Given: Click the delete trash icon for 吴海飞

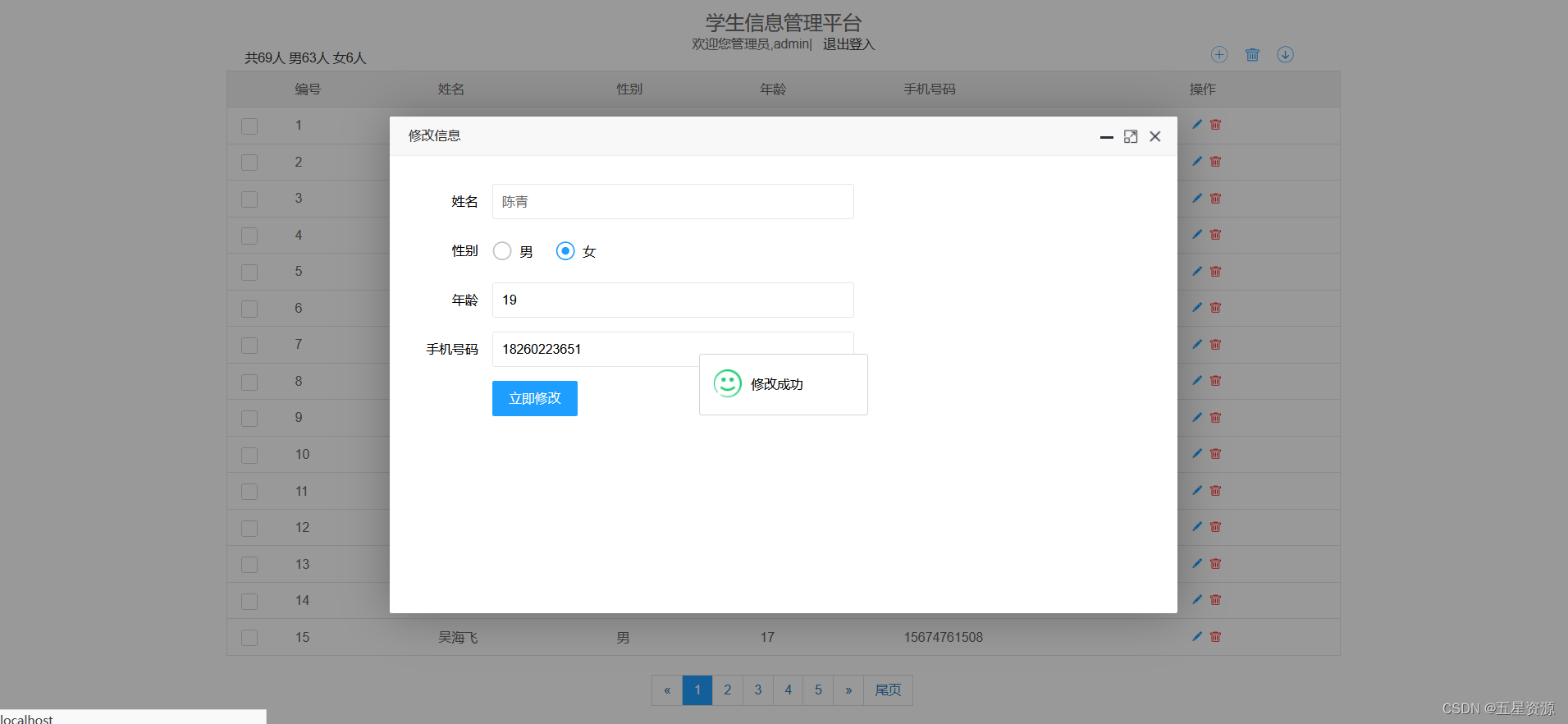Looking at the screenshot, I should click(x=1216, y=636).
